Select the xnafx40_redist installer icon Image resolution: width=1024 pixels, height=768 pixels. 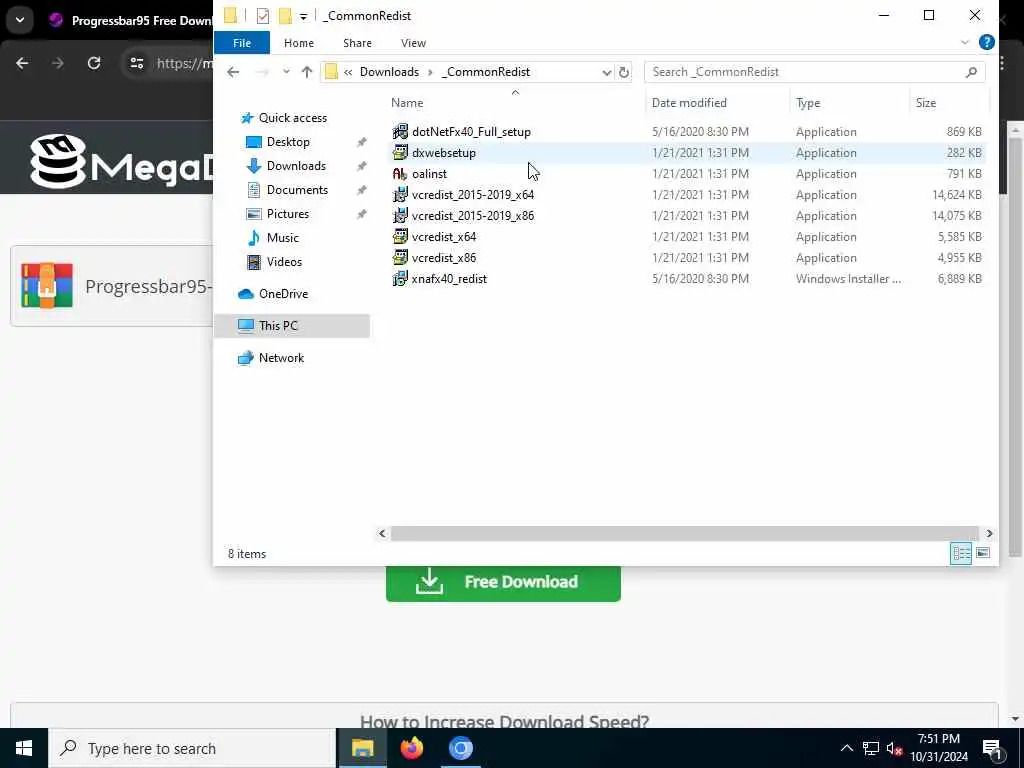pos(400,279)
